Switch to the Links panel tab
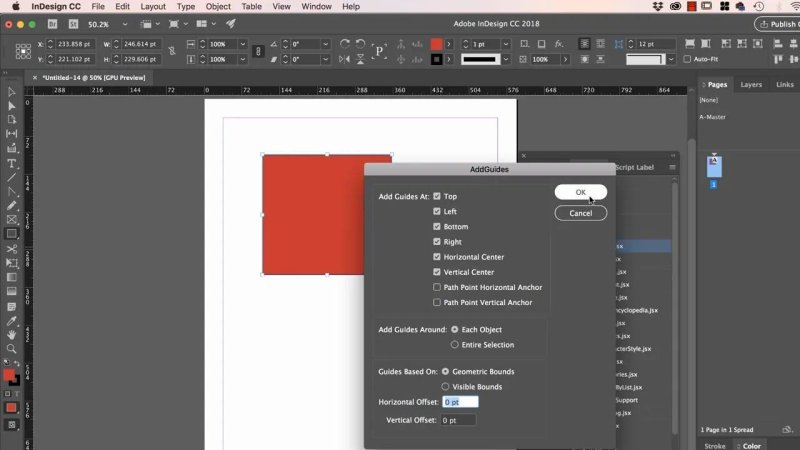Screen dimensions: 800x450 tap(785, 85)
